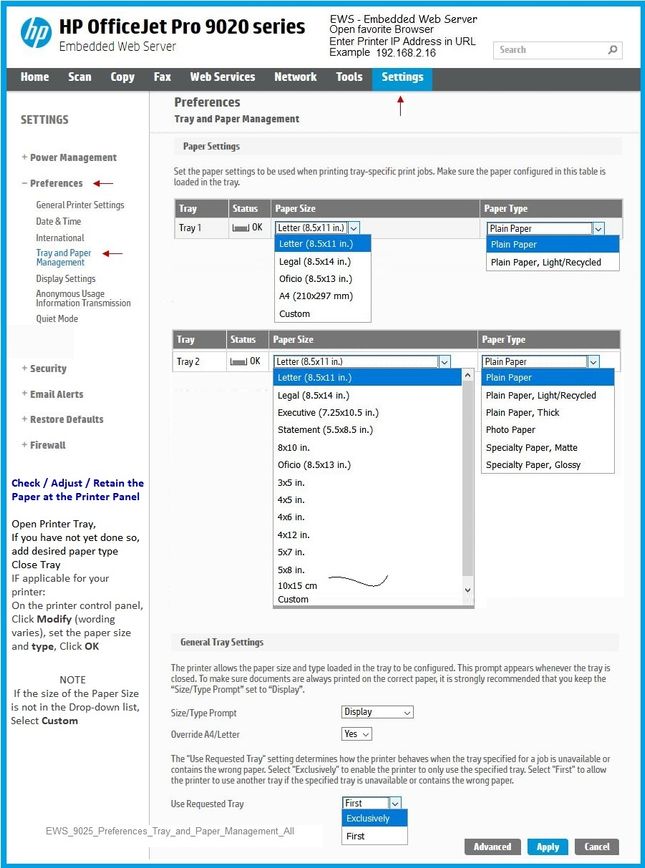Click the search magnifier icon
The image size is (645, 868).
tap(612, 50)
